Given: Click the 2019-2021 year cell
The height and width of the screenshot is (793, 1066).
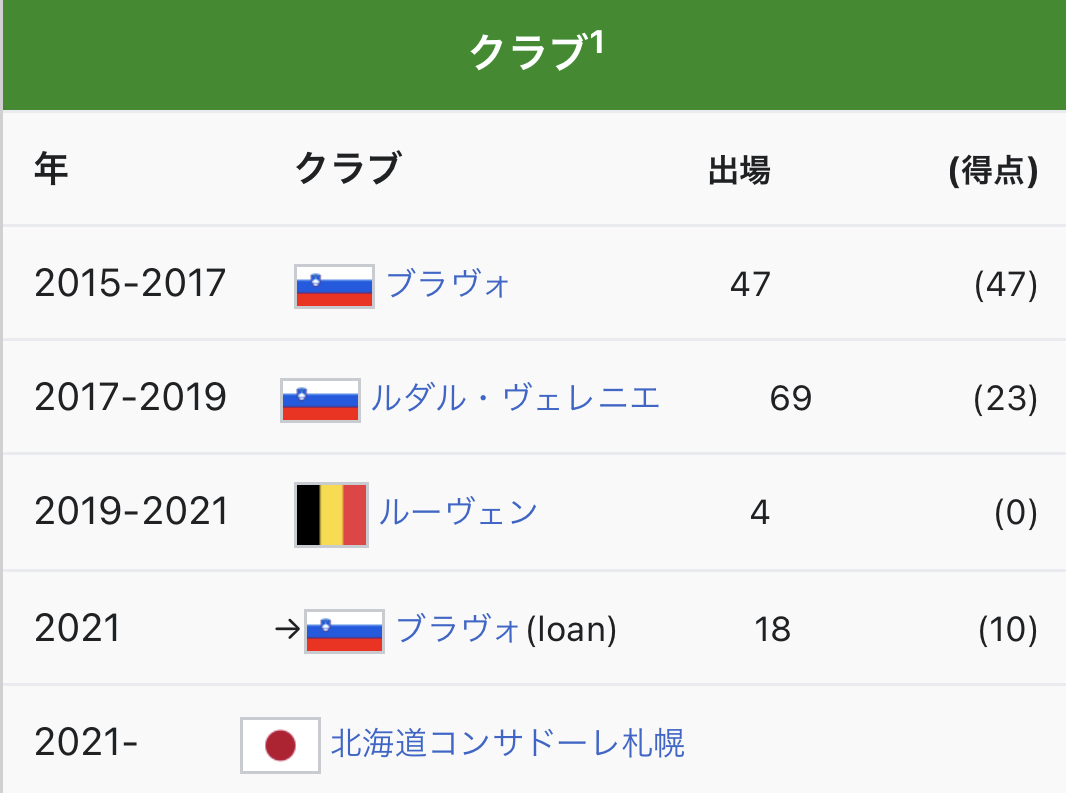Looking at the screenshot, I should 131,513.
